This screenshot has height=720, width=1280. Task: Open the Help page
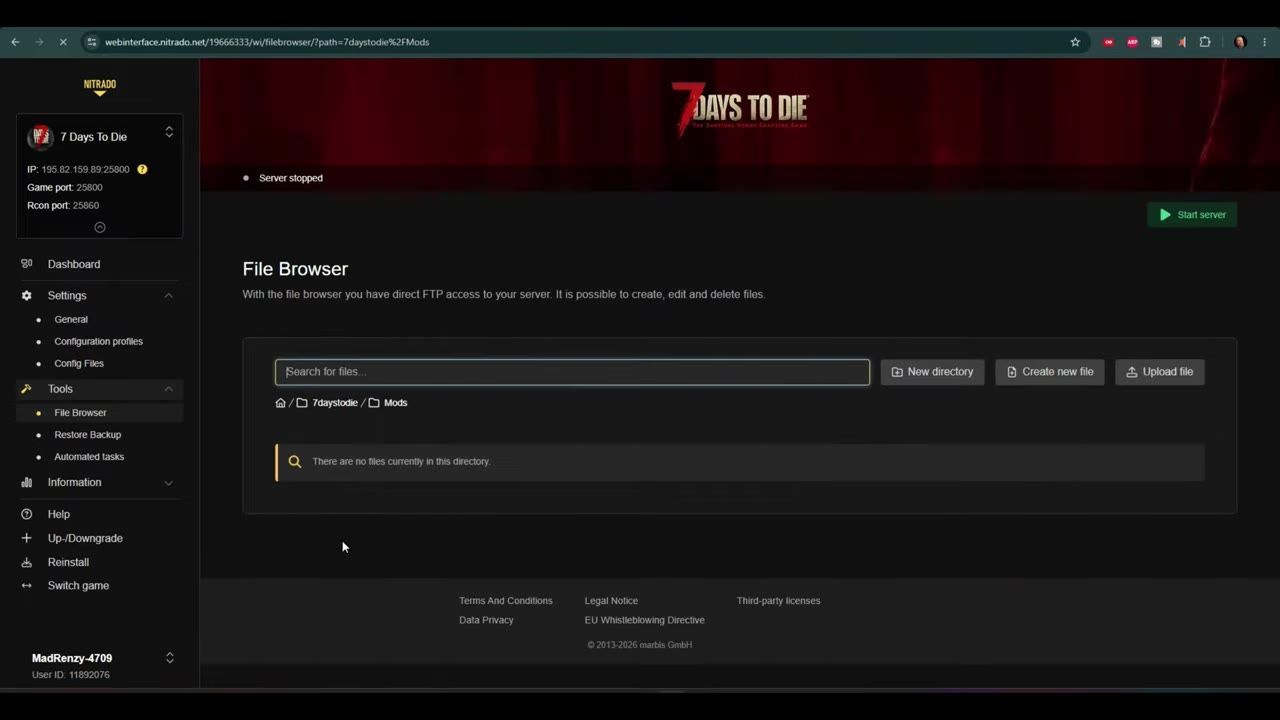click(59, 514)
